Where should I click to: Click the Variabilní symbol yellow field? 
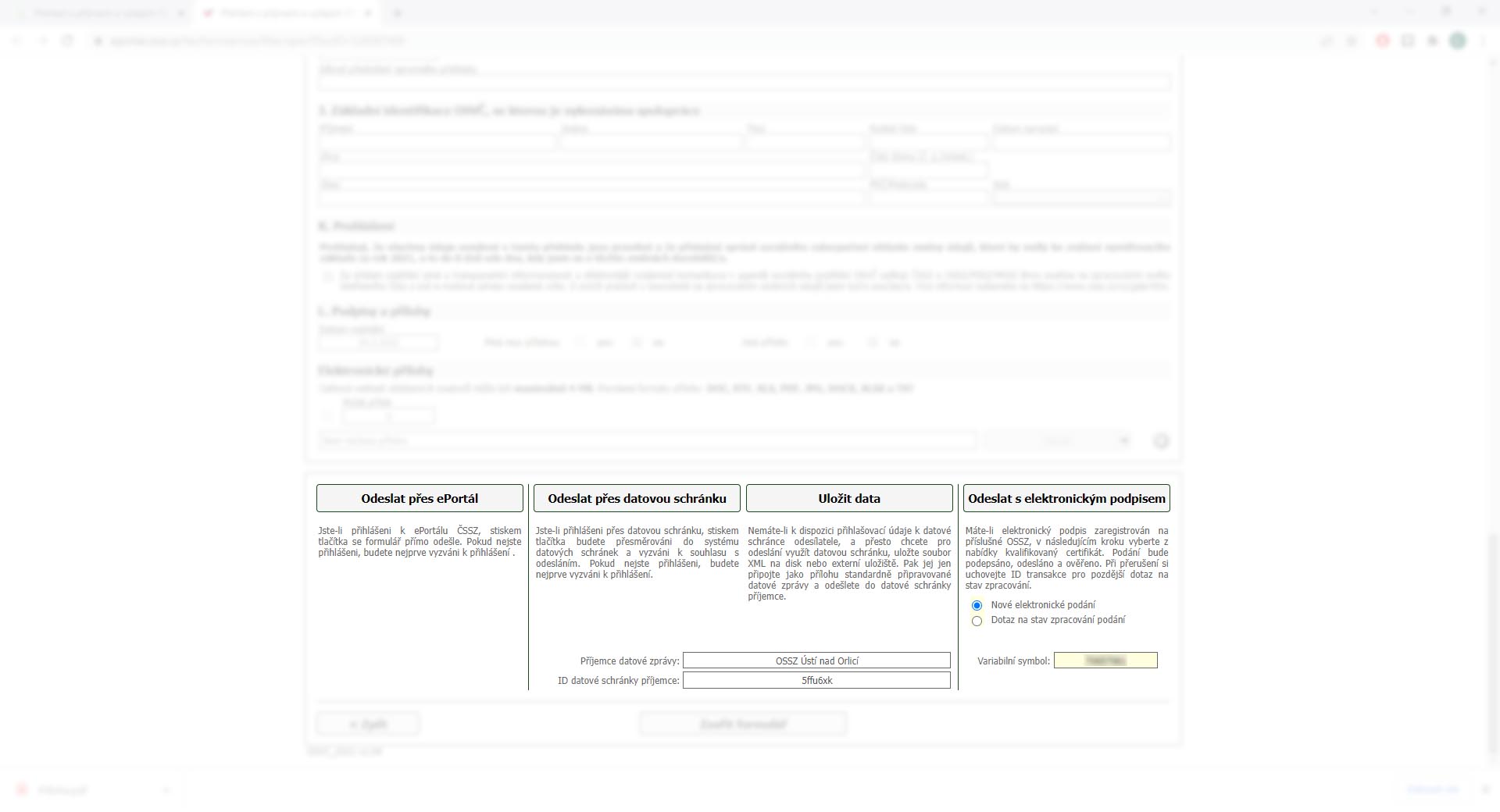1105,661
